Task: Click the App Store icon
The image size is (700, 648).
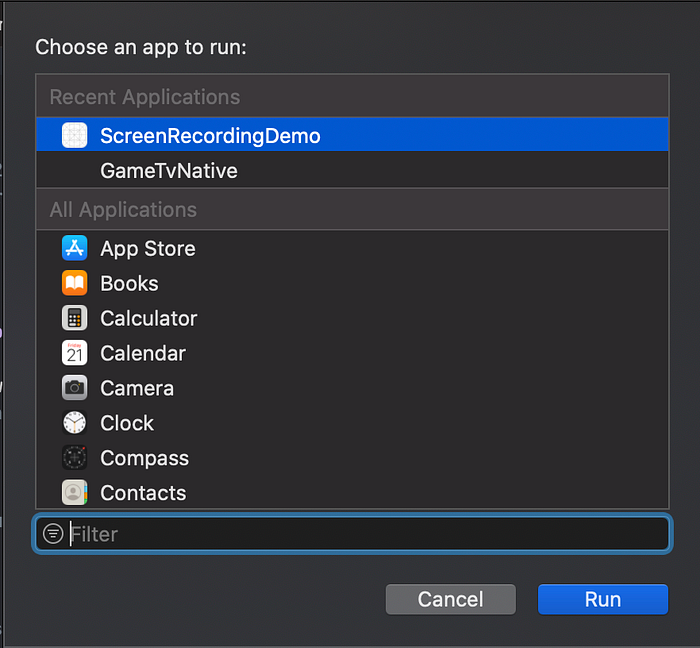Action: [75, 248]
